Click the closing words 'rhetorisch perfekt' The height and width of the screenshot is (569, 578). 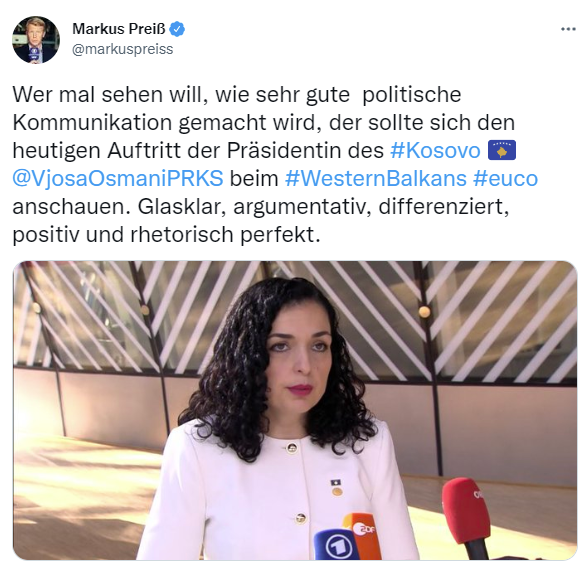225,235
